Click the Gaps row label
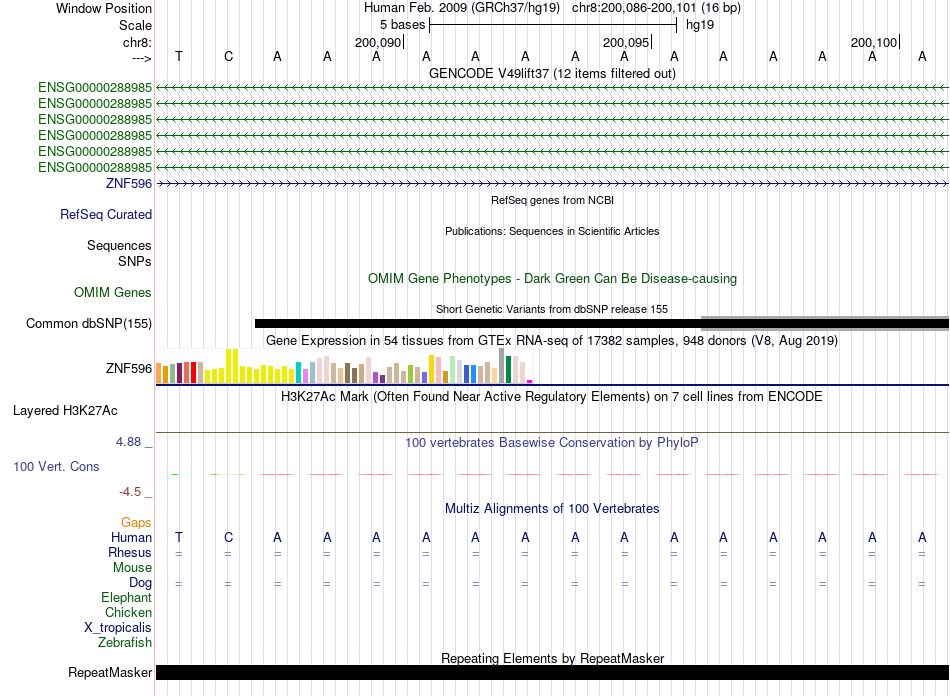 [x=136, y=522]
